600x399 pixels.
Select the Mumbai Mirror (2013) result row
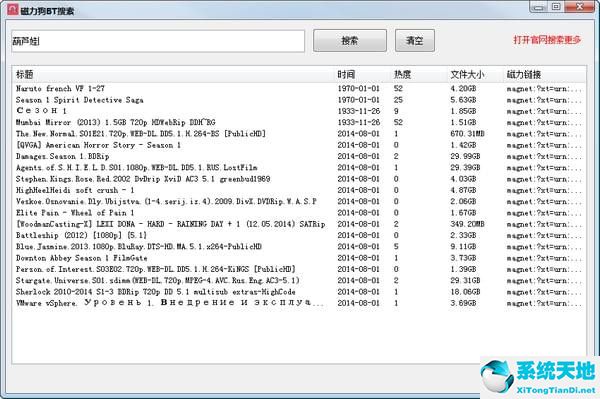point(298,122)
